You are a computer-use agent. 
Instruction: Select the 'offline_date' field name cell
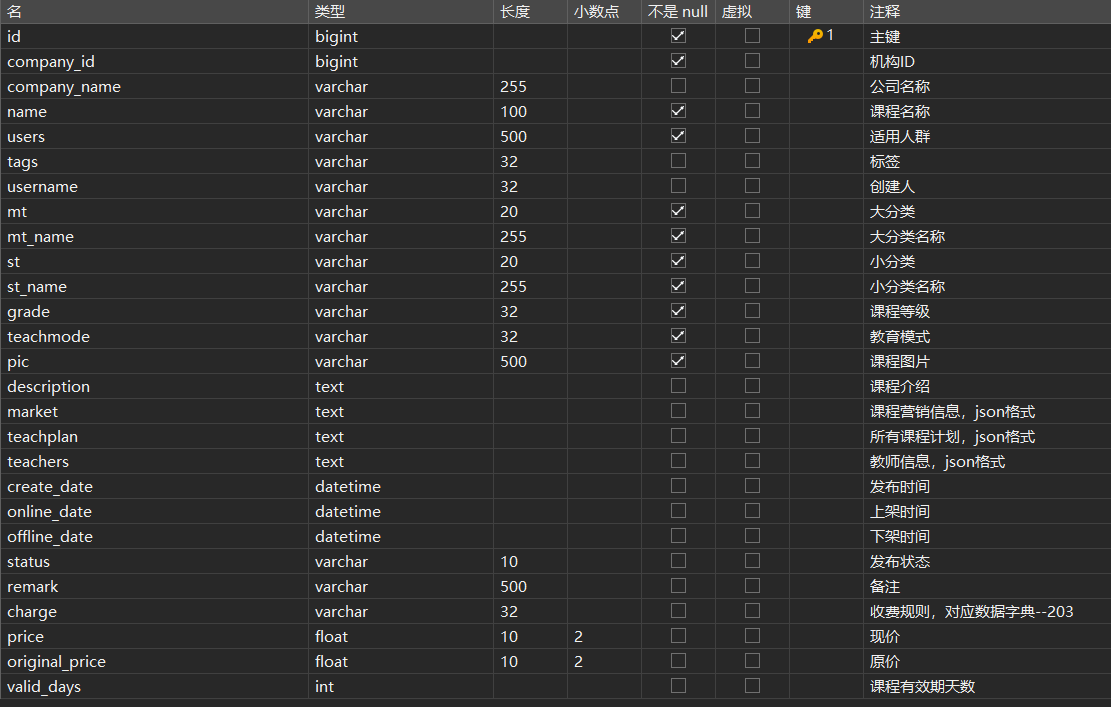click(50, 536)
